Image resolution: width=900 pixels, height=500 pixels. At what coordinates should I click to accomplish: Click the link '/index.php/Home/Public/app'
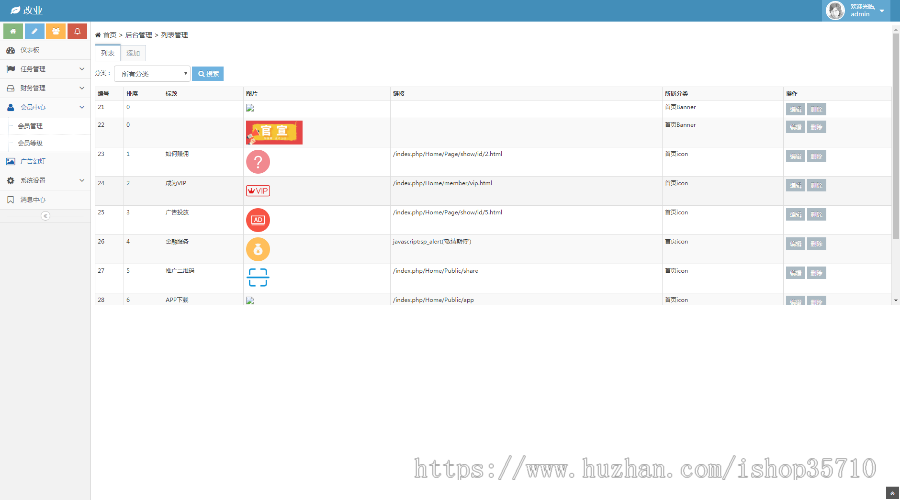coord(433,300)
